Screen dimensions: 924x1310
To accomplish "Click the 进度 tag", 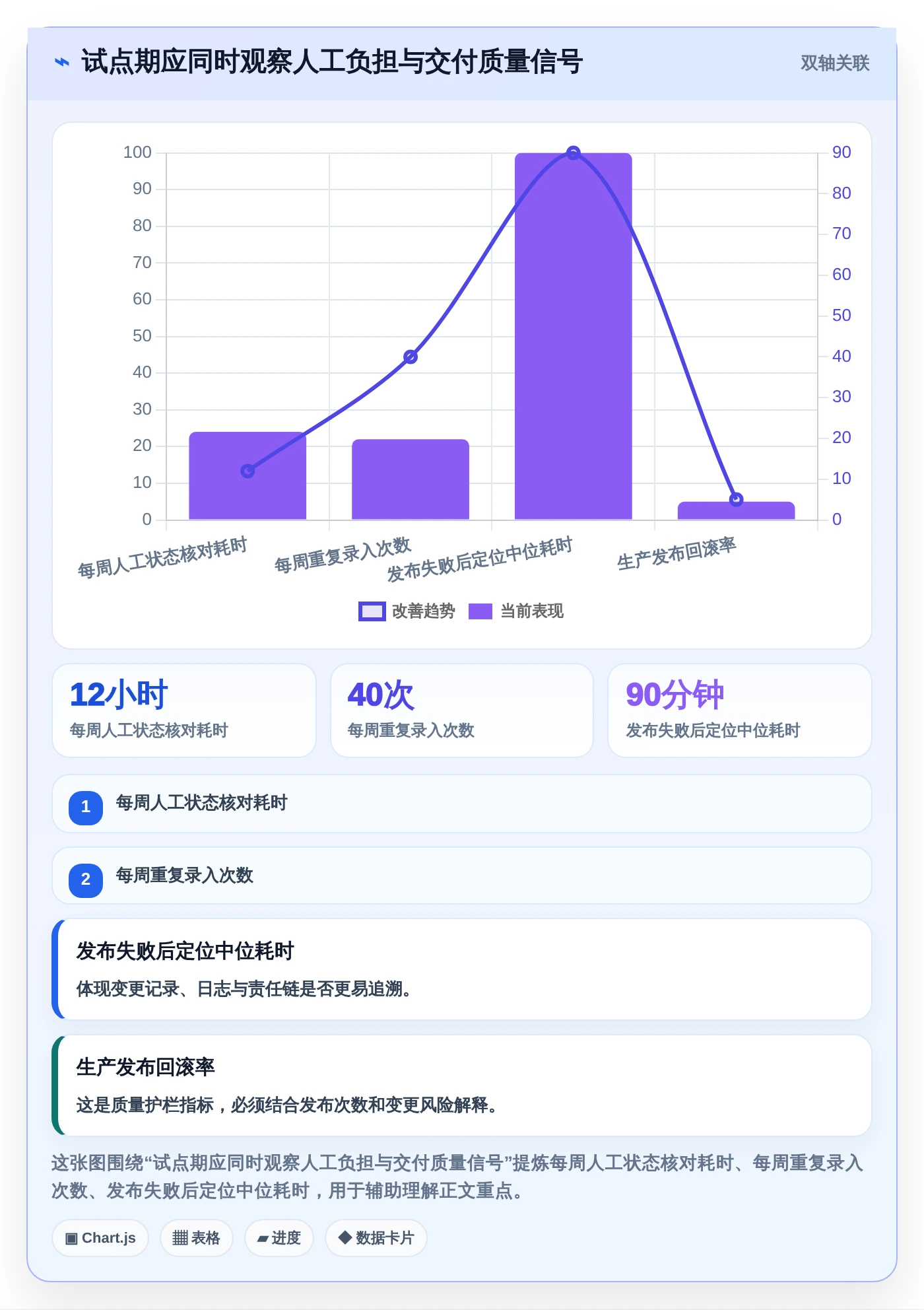I will tap(279, 1238).
